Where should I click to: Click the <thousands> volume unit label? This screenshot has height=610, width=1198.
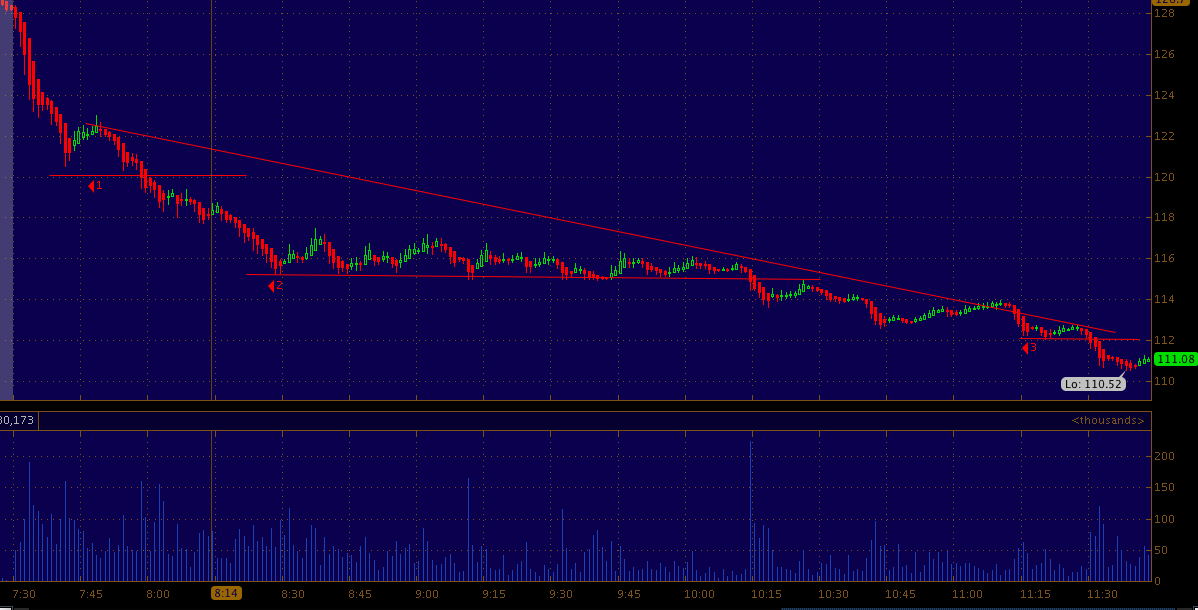1108,420
